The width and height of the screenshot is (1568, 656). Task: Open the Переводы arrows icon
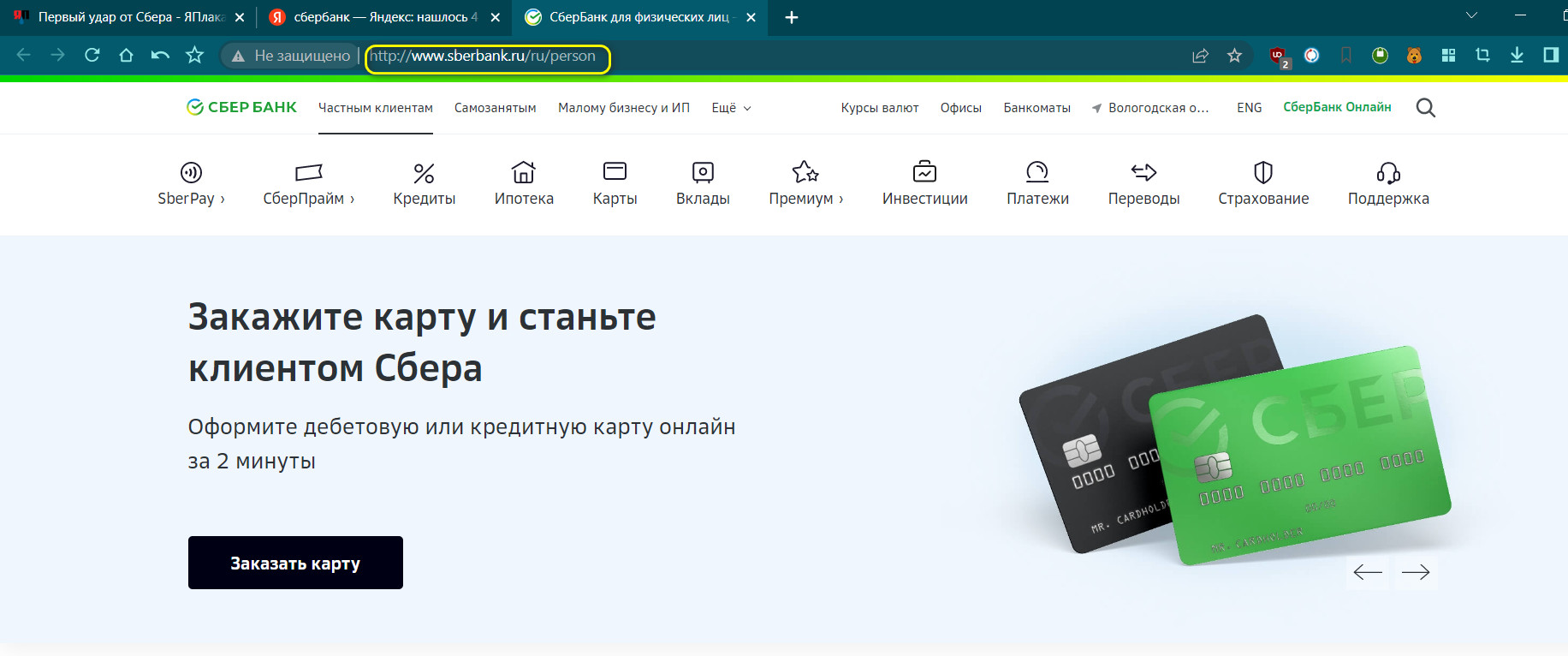[1143, 172]
